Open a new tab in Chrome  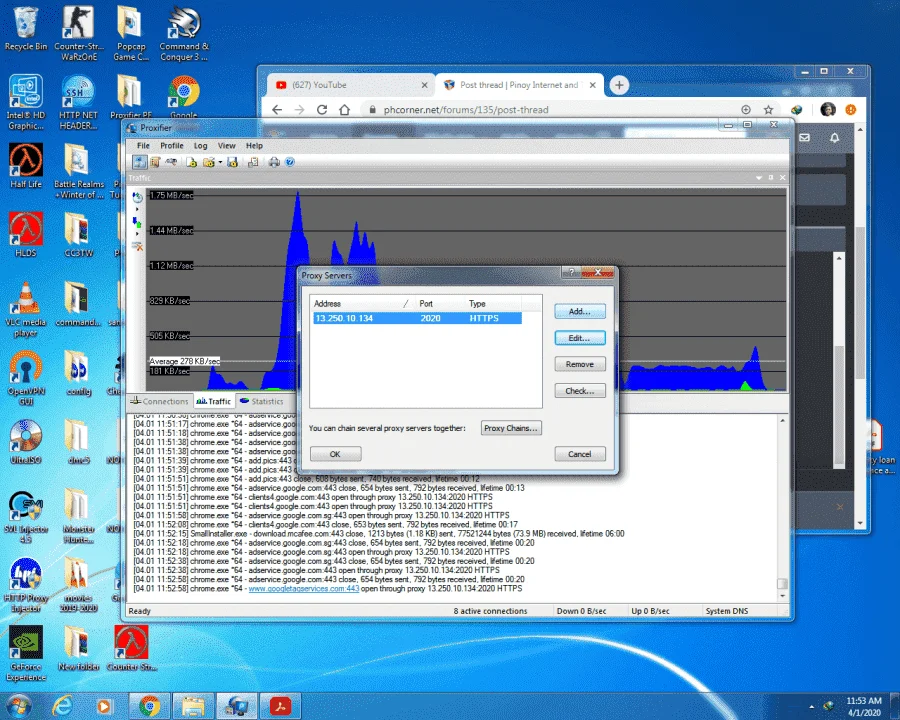(x=619, y=85)
